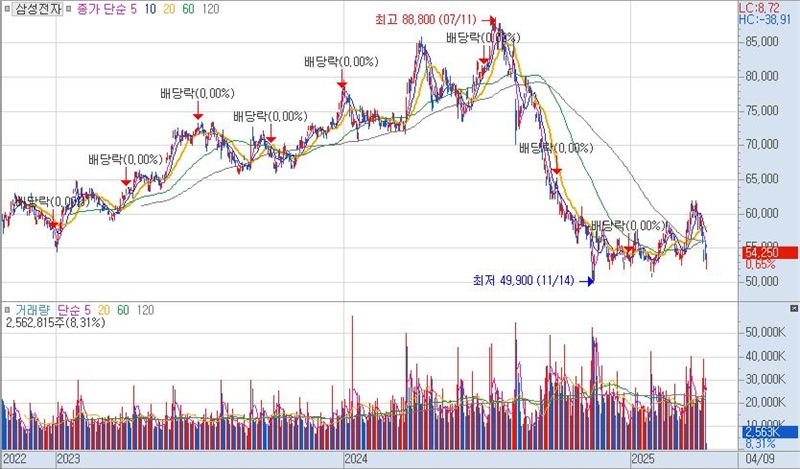Open the 종가 단순 indicator settings
800x469 pixels.
tap(101, 8)
